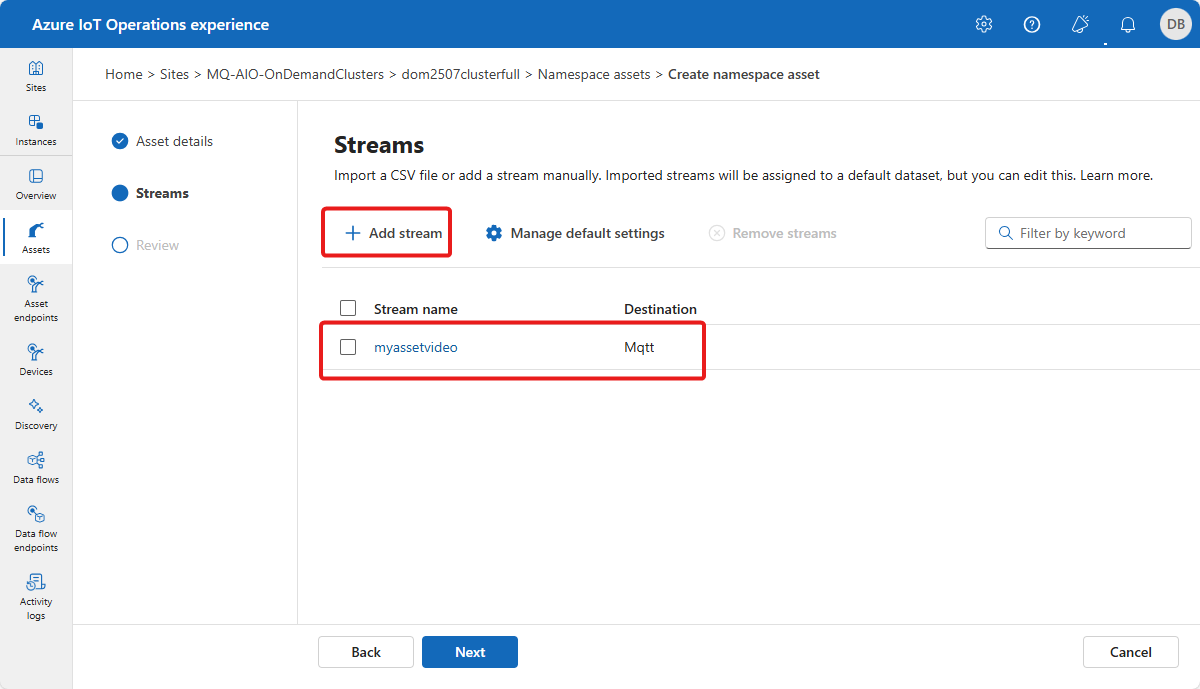Toggle the select-all streams checkbox
Viewport: 1200px width, 689px height.
pyautogui.click(x=348, y=308)
